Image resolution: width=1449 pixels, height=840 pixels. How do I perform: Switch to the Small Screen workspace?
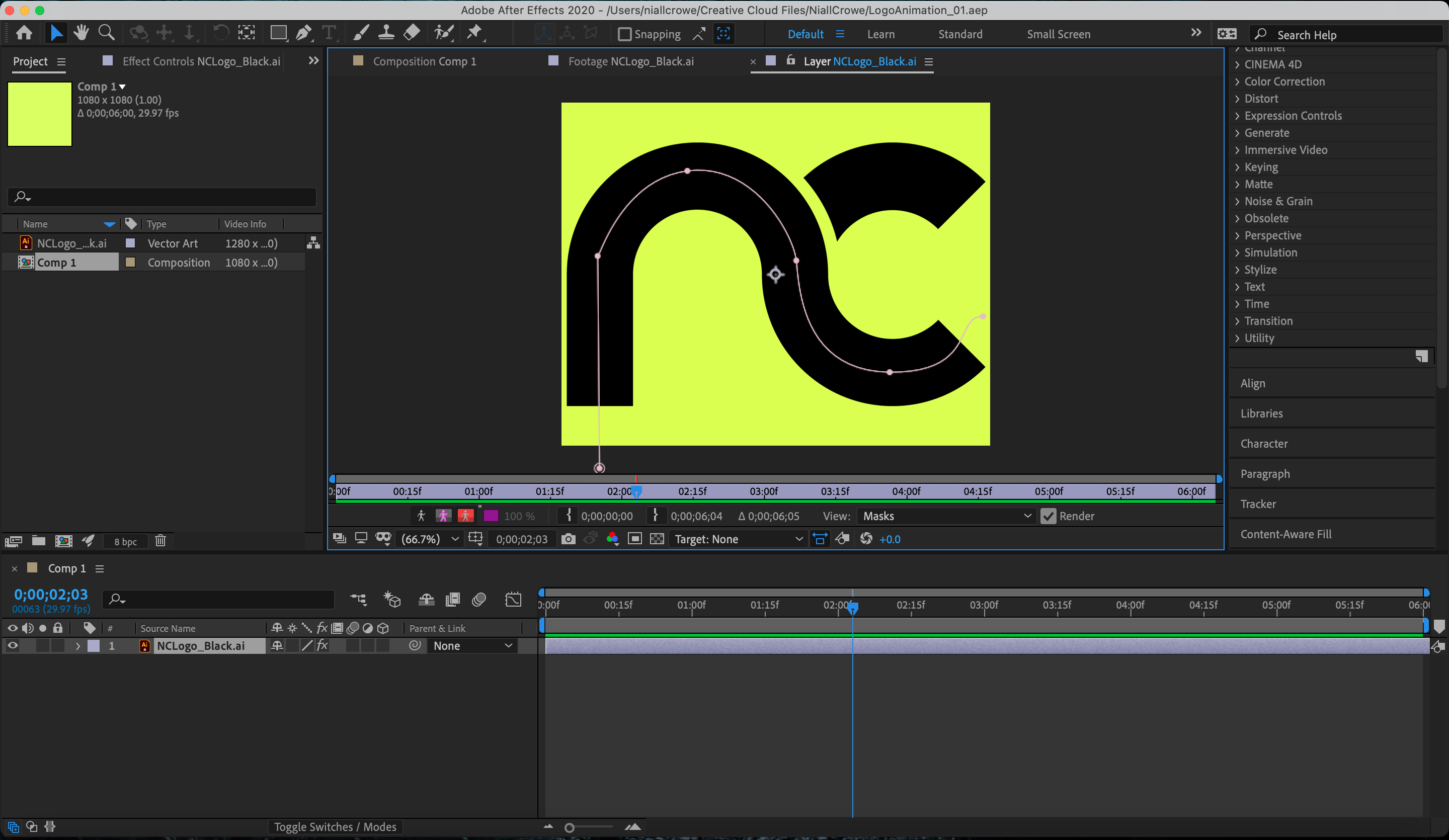tap(1058, 34)
